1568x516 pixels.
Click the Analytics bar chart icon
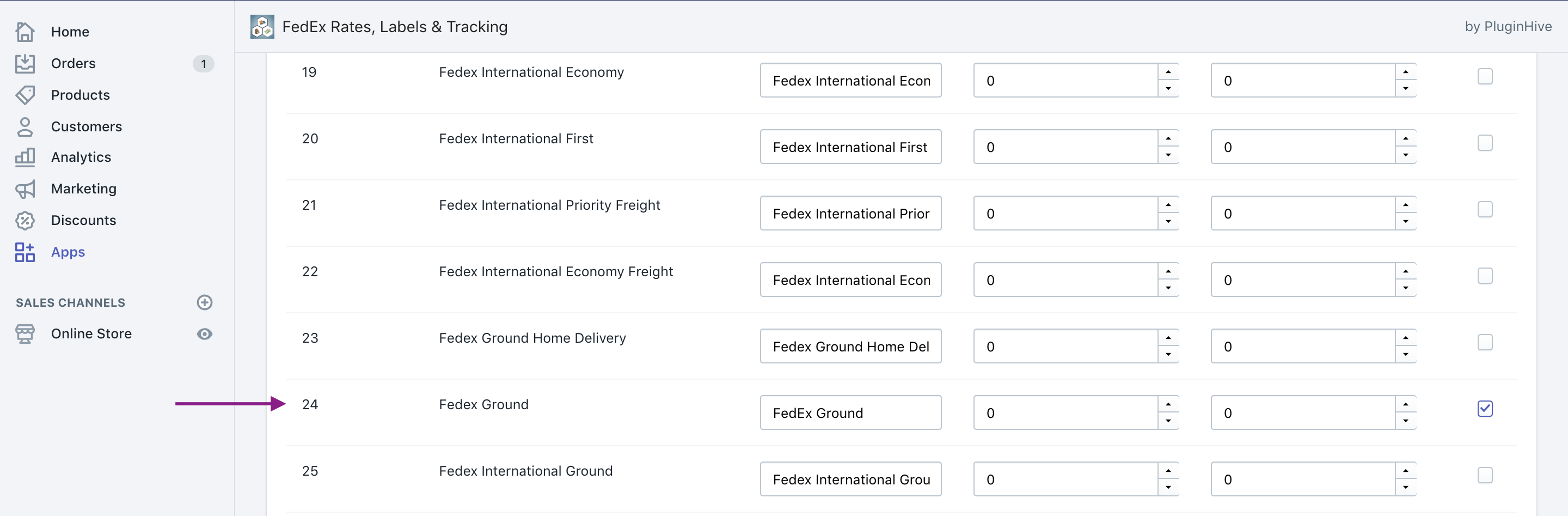point(25,157)
